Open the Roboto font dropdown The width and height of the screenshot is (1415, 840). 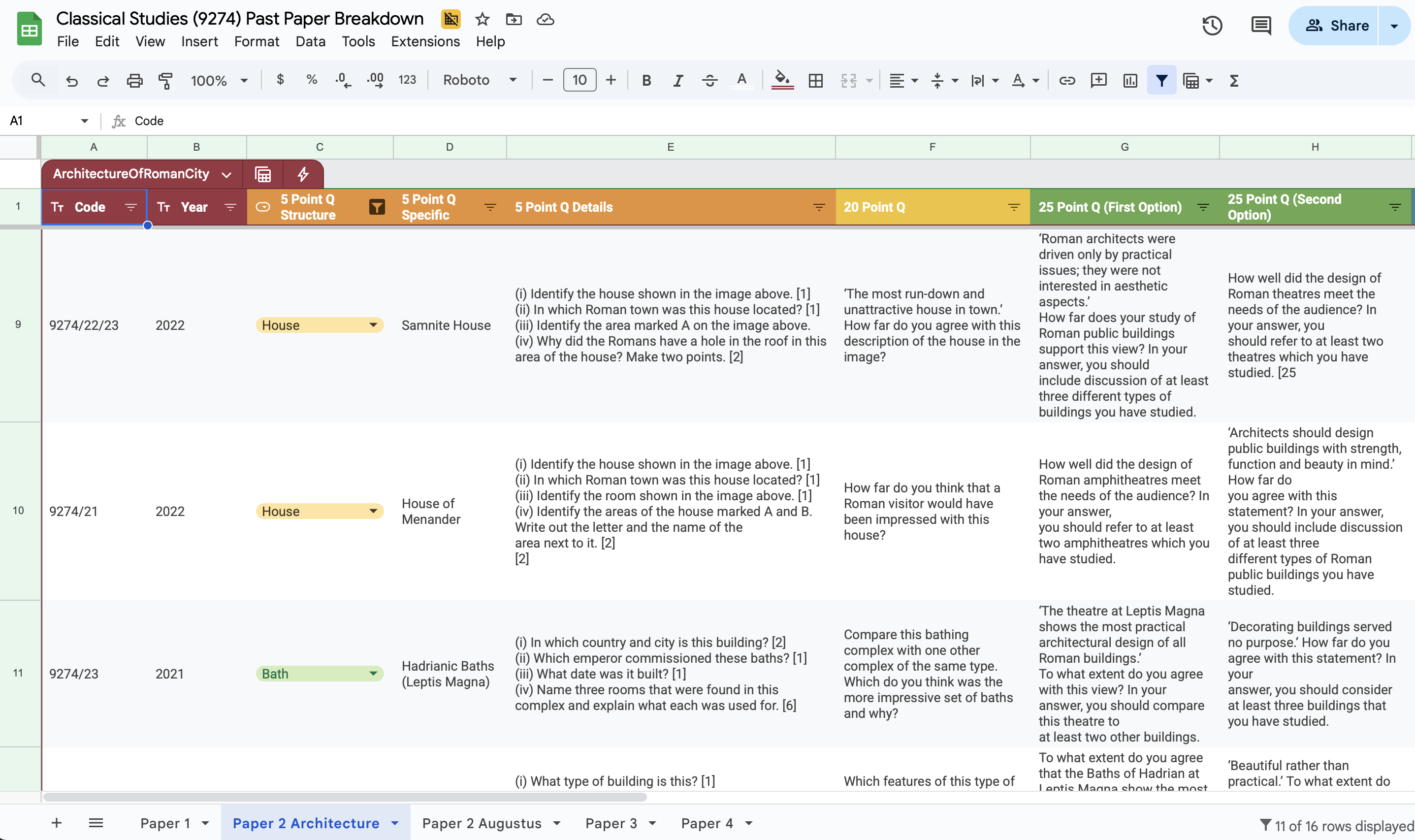click(x=480, y=80)
